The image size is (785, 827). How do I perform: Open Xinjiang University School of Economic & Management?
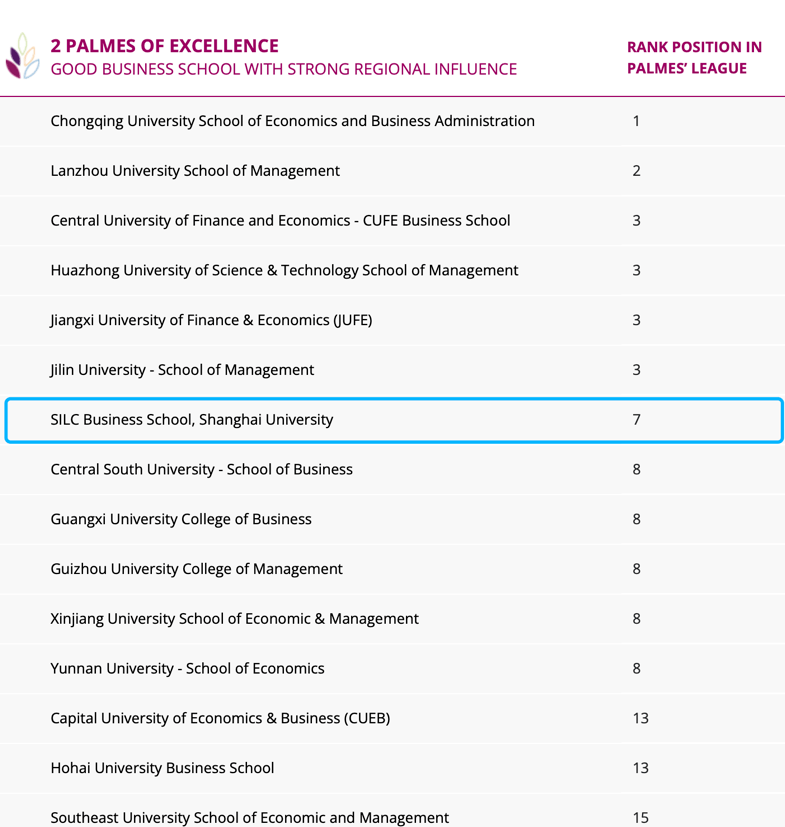tap(234, 618)
